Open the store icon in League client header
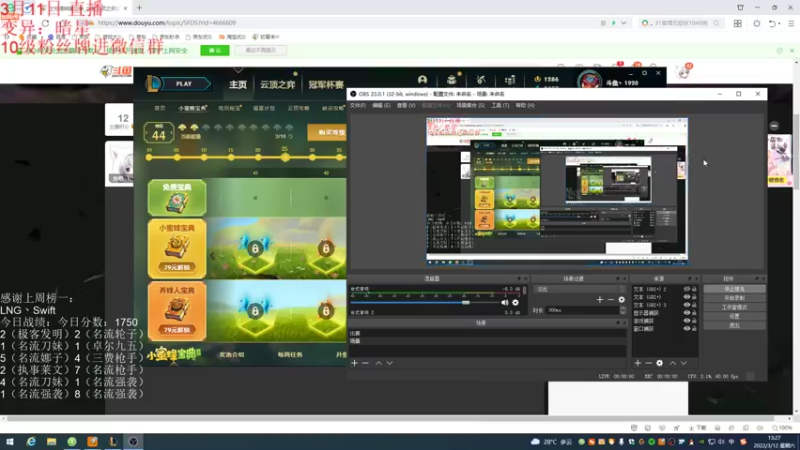This screenshot has height=450, width=800. 510,80
